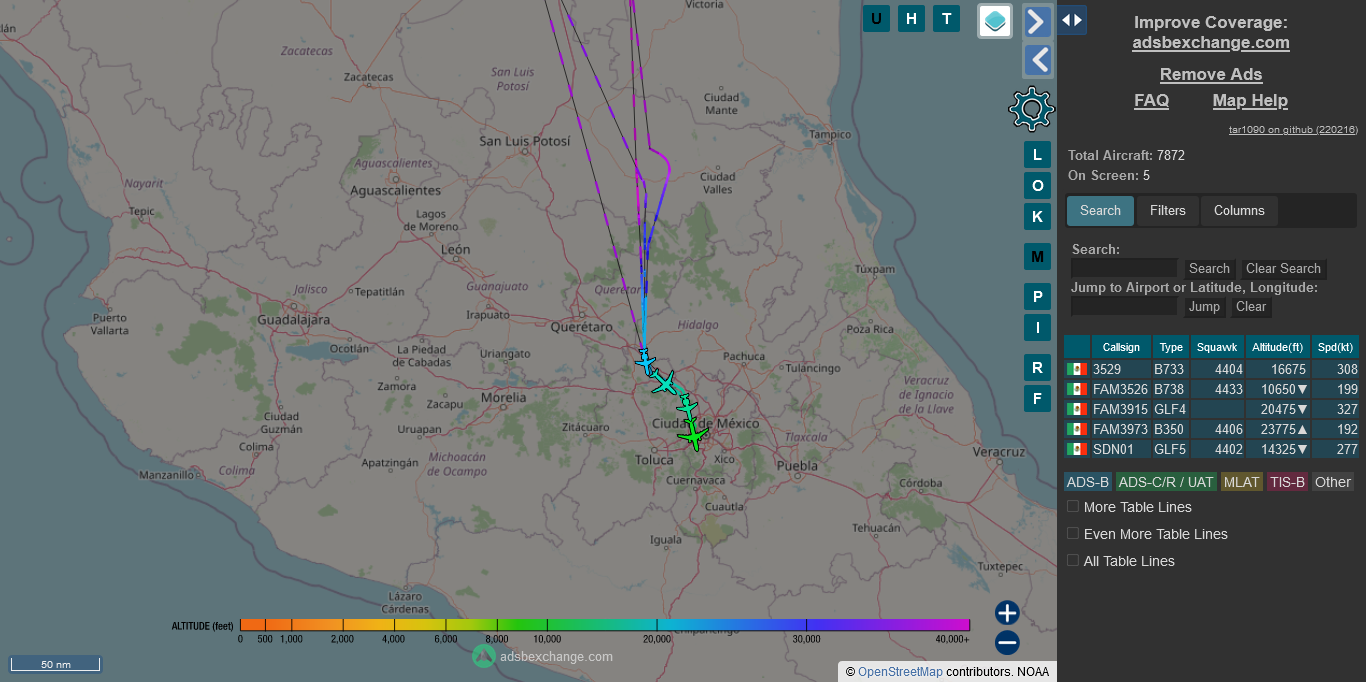Image resolution: width=1366 pixels, height=682 pixels.
Task: Open map settings gear
Action: coord(1032,109)
